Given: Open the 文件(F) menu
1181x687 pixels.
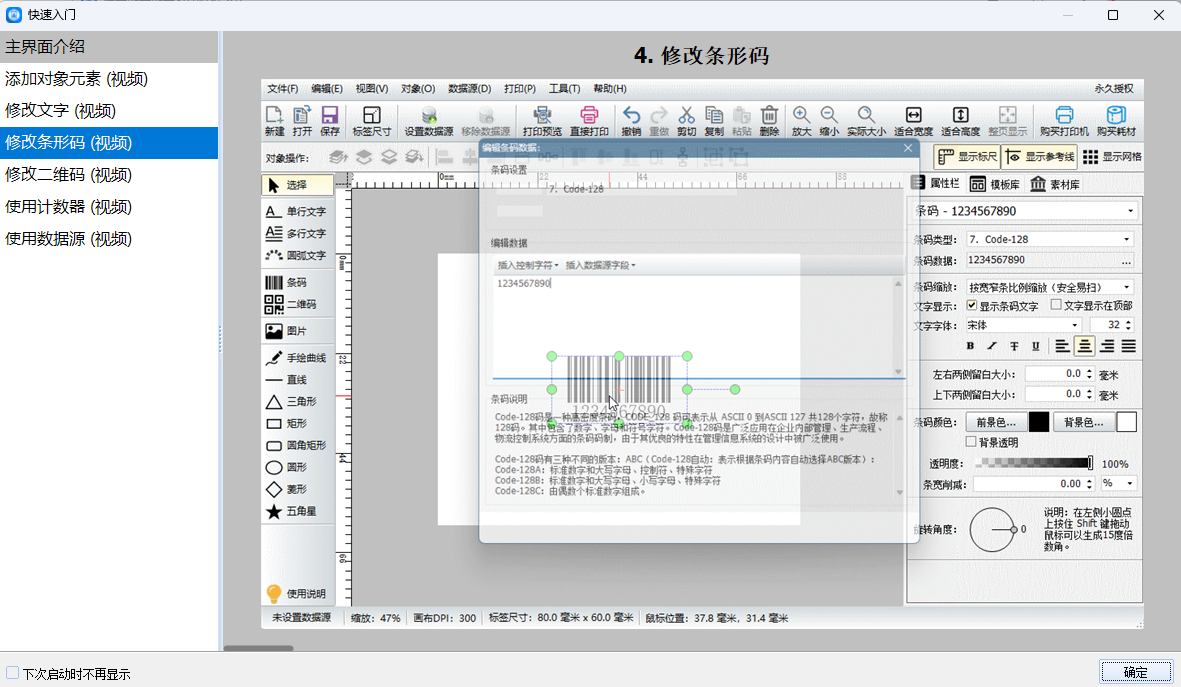Looking at the screenshot, I should (283, 88).
